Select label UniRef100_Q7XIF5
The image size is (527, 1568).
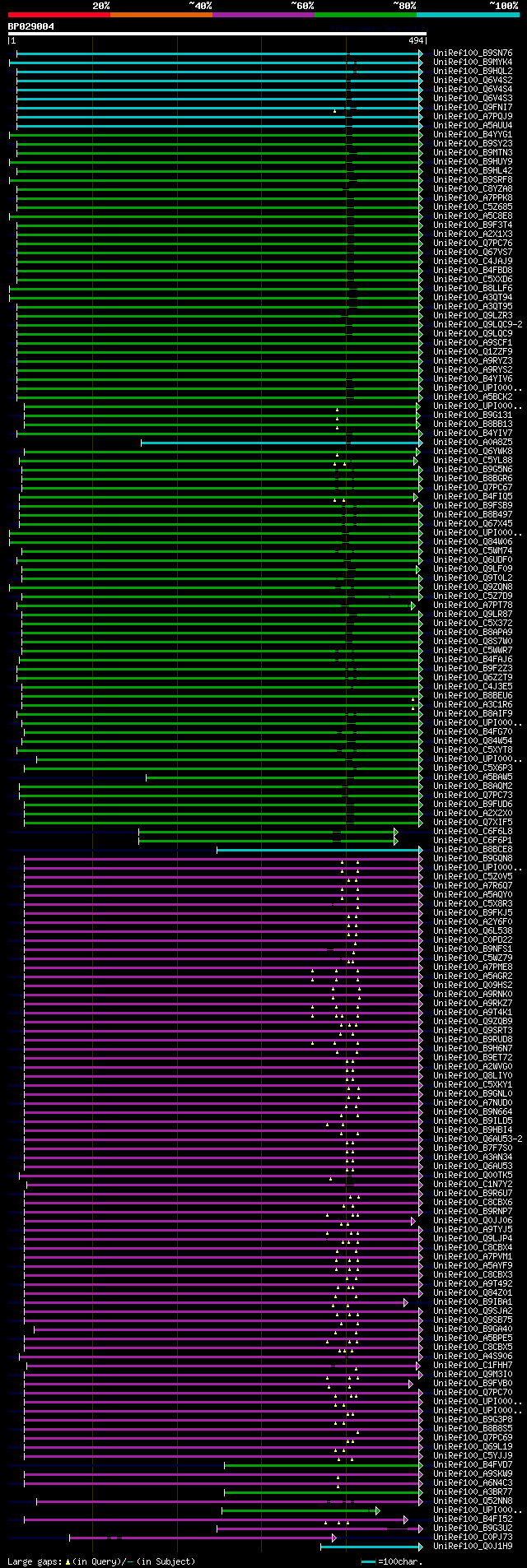pos(473,823)
